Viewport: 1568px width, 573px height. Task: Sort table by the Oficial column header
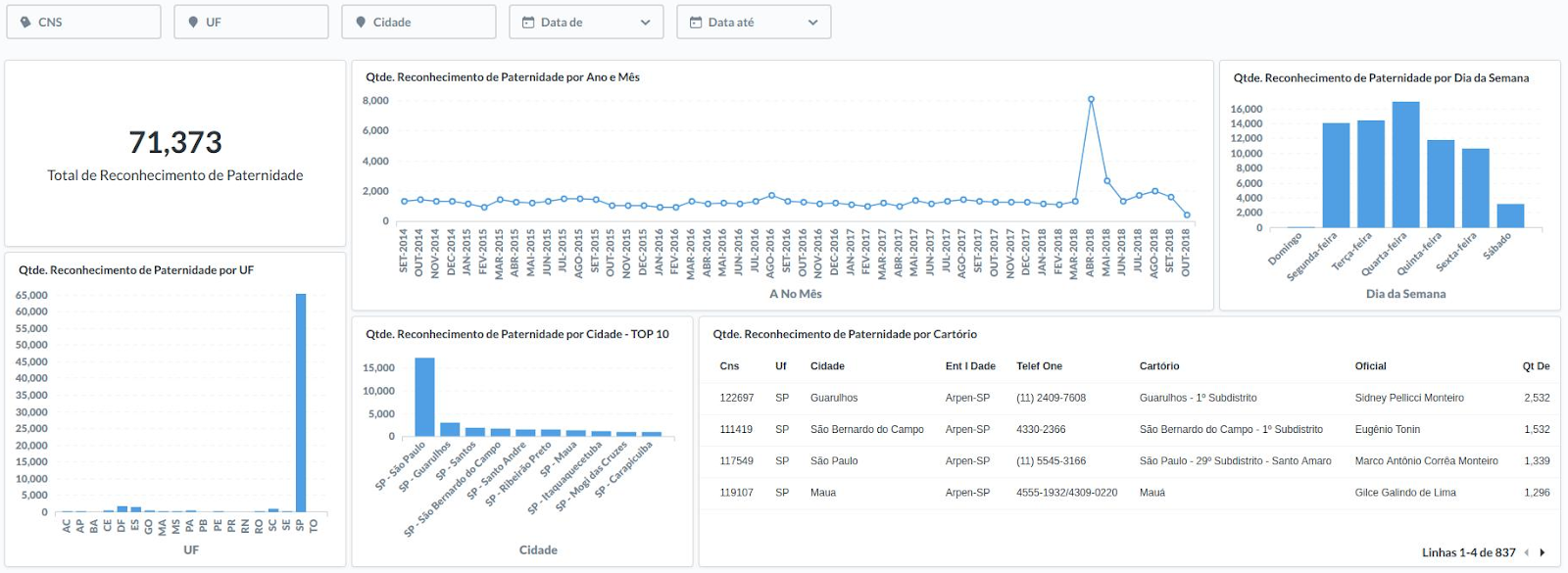pyautogui.click(x=1370, y=366)
